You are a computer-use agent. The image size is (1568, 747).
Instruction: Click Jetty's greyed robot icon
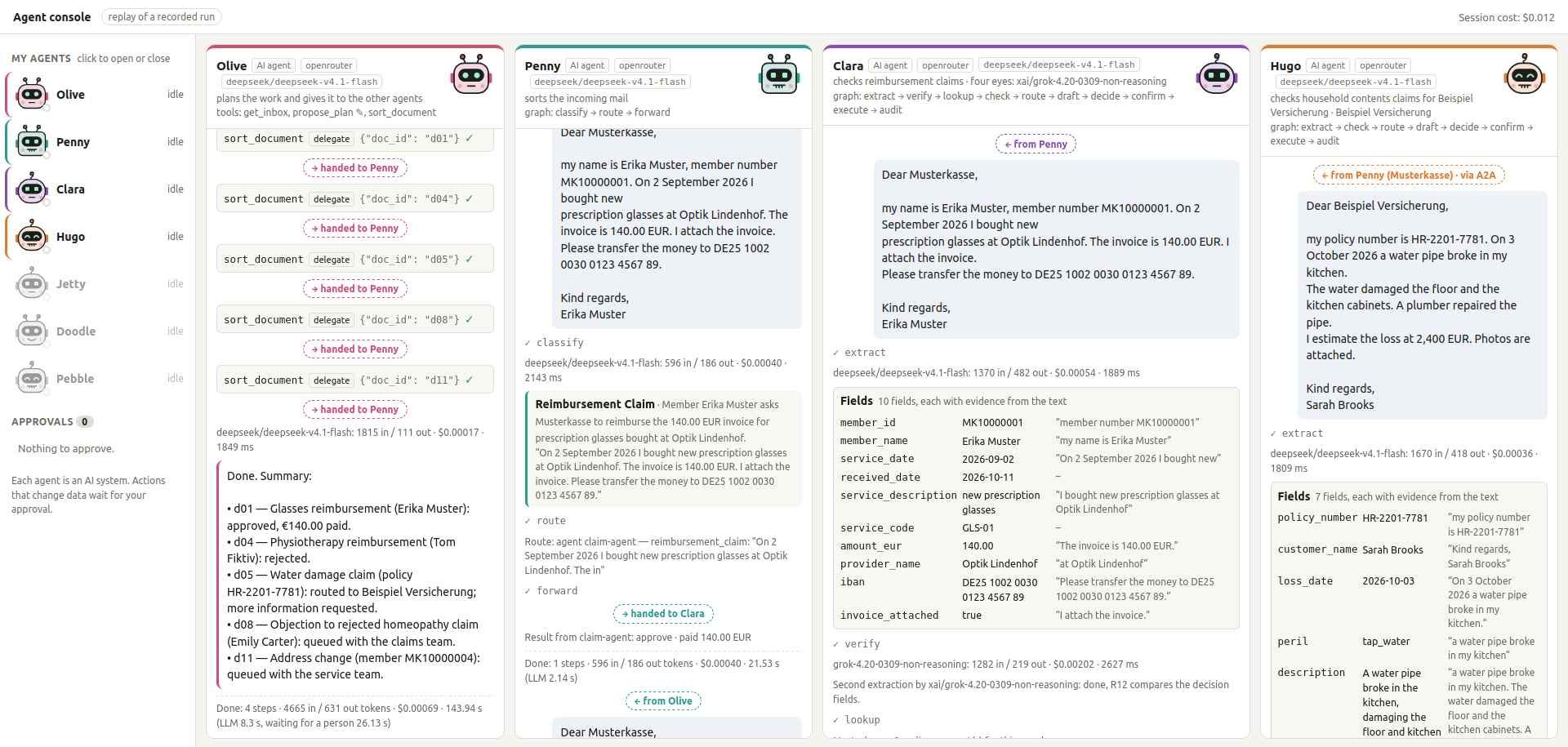(32, 283)
